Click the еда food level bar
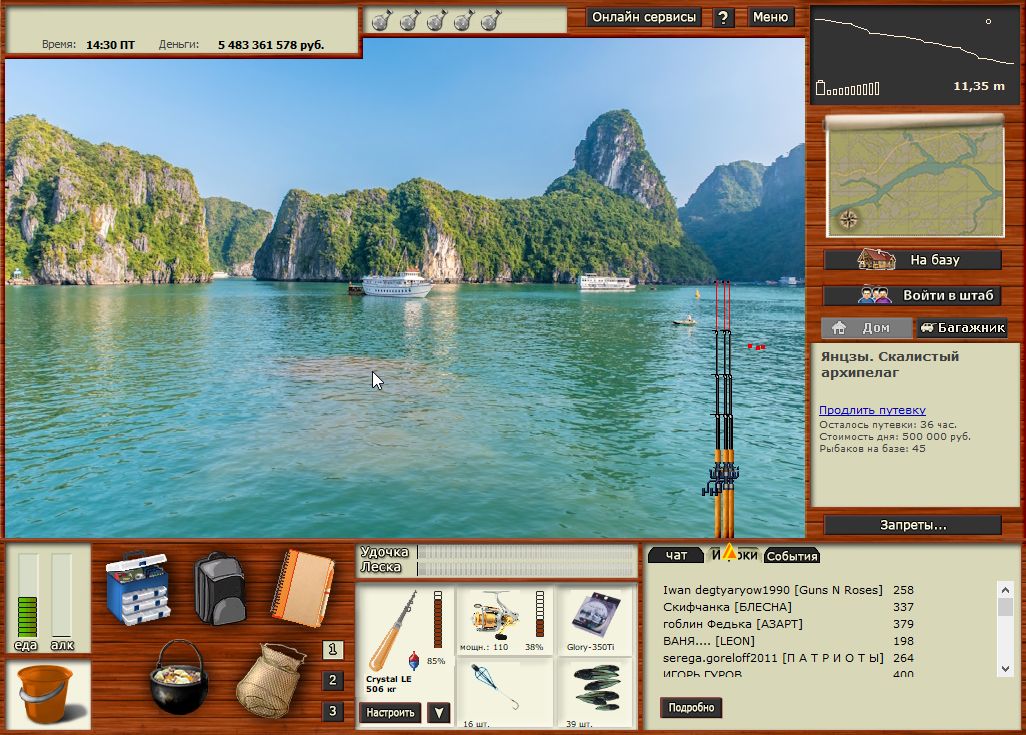Viewport: 1026px width, 735px height. tap(27, 595)
